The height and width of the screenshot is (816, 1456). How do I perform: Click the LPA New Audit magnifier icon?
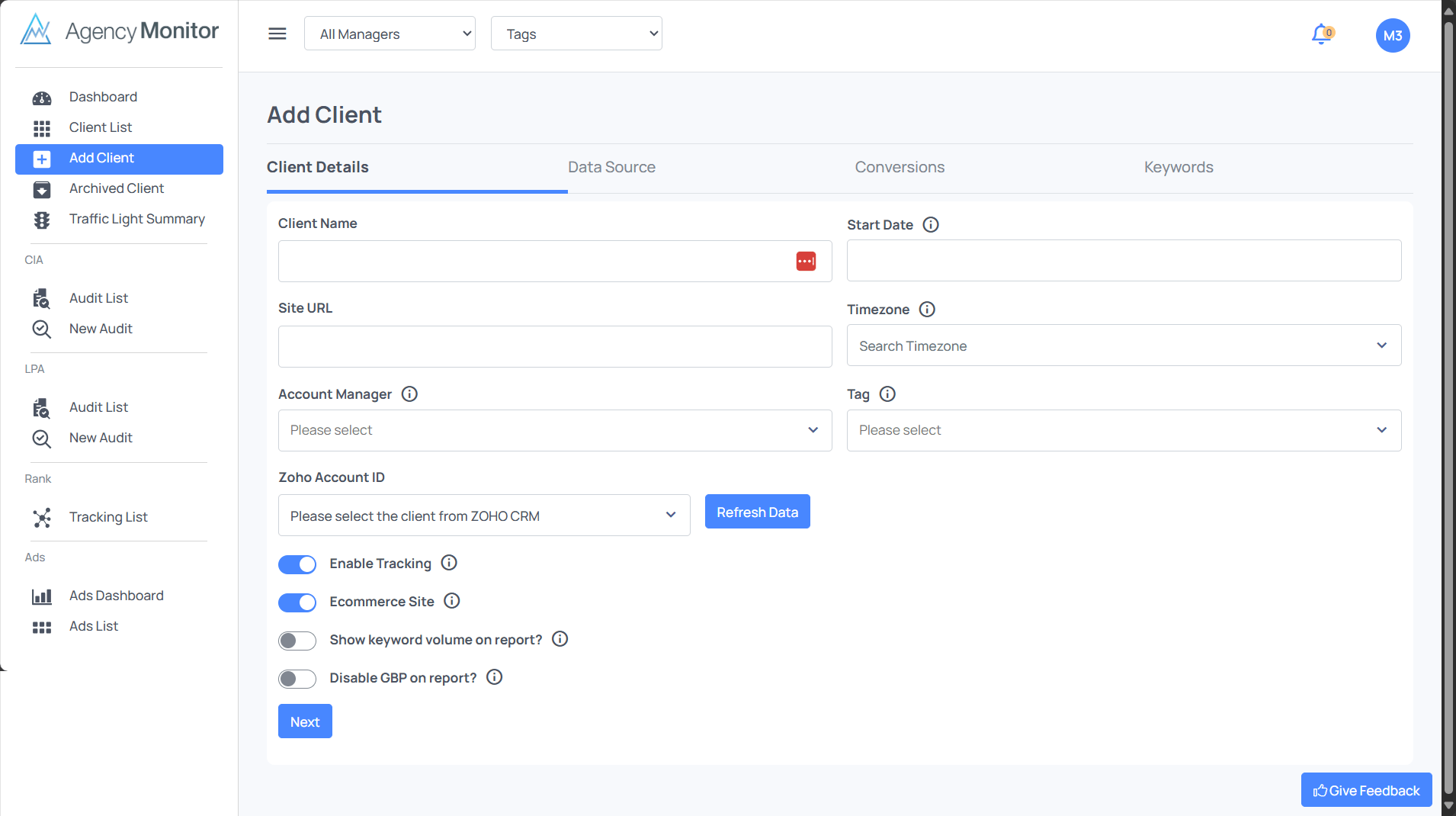pos(42,439)
